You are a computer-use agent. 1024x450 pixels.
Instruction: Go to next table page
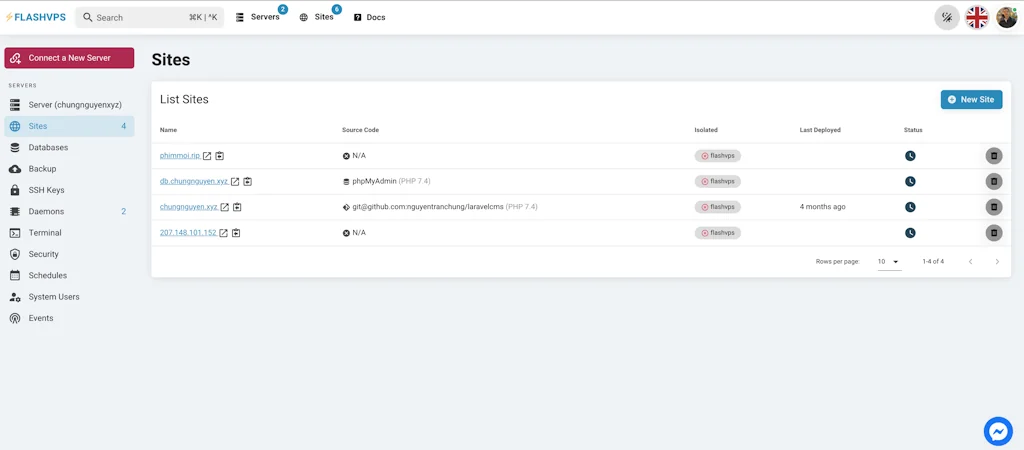(x=997, y=261)
